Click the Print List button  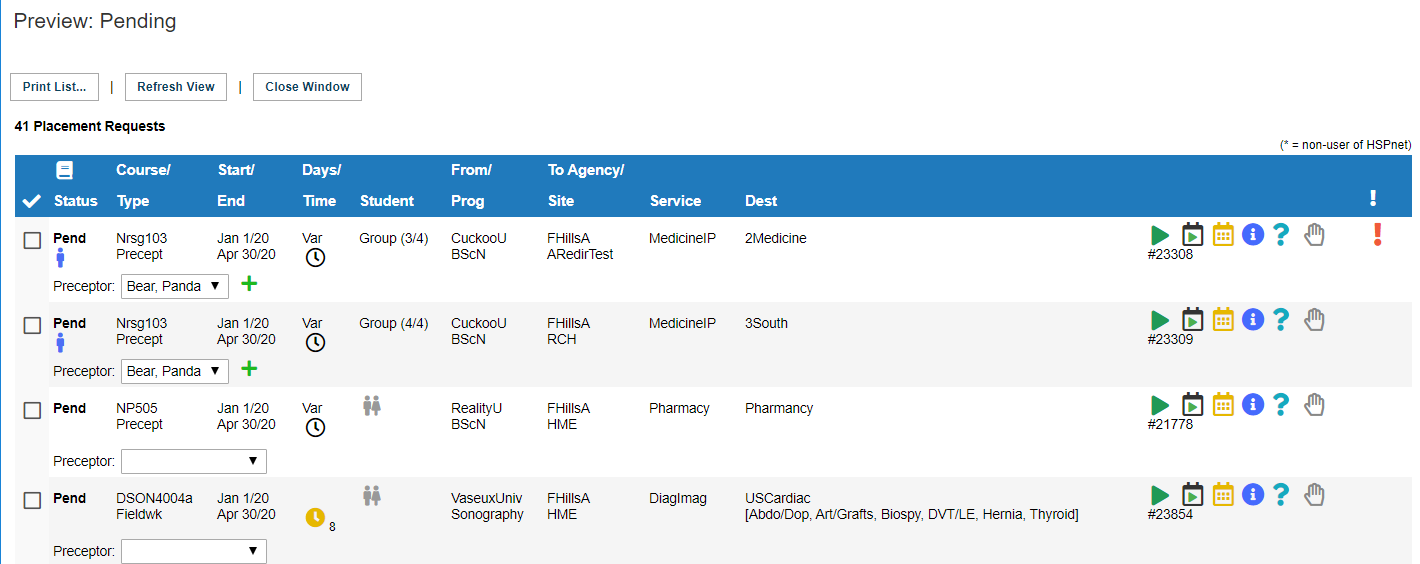pyautogui.click(x=55, y=87)
